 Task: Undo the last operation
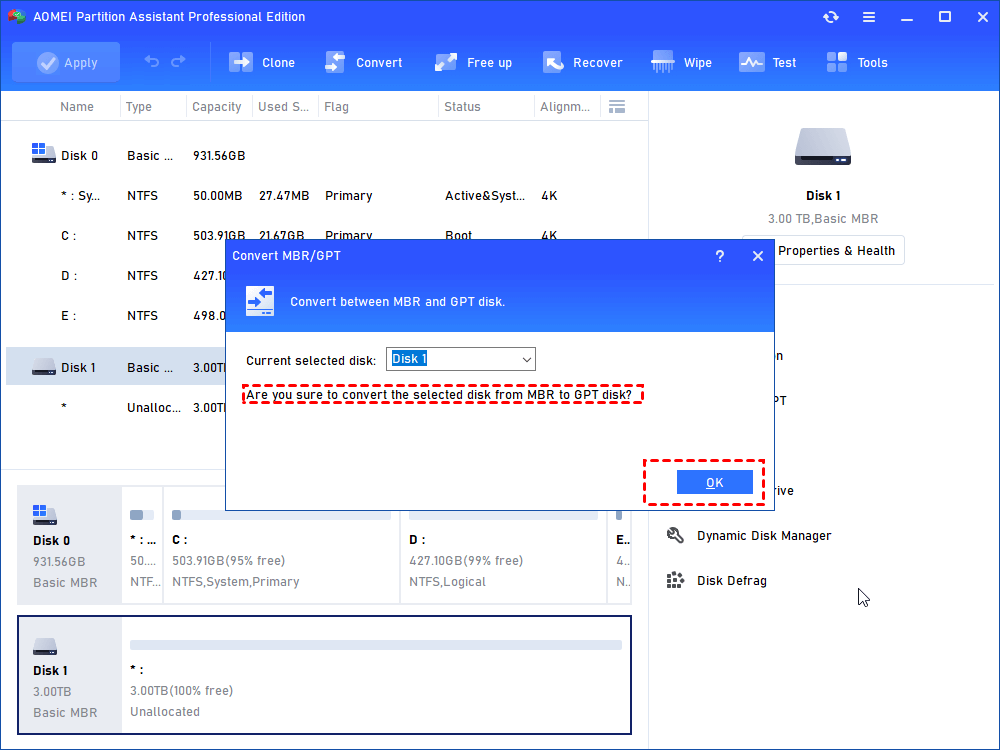click(152, 61)
